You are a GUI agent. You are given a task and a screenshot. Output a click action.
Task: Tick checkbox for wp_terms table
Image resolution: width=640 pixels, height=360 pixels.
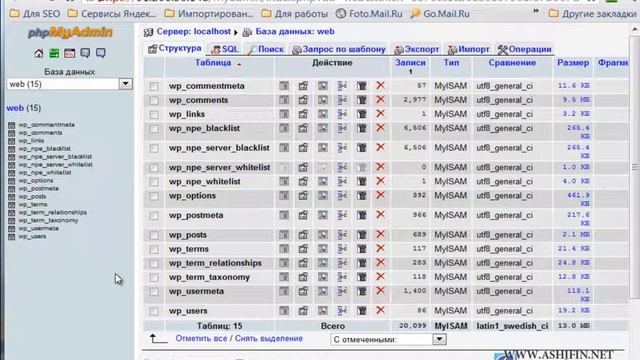point(154,249)
